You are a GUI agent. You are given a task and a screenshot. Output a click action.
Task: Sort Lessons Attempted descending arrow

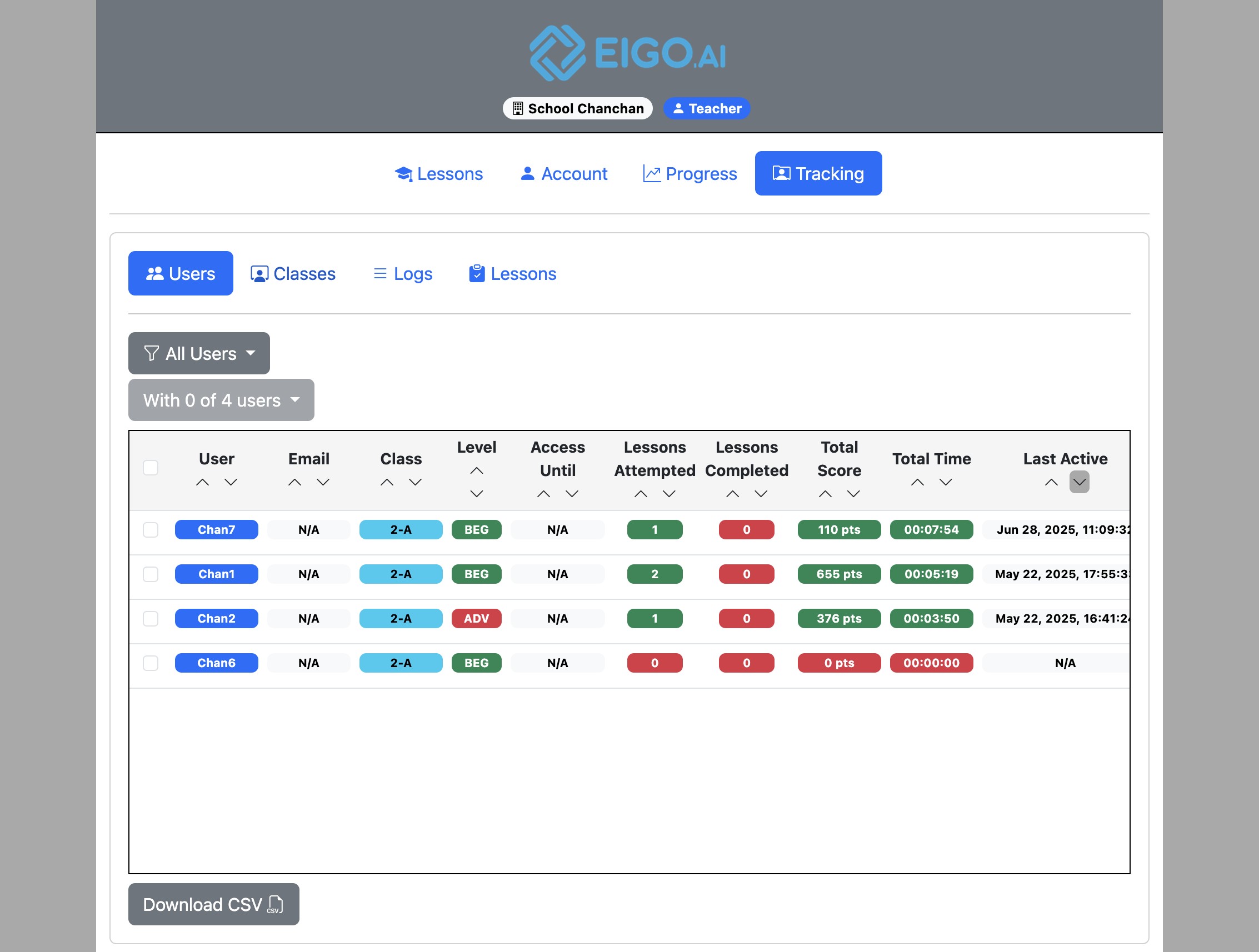pos(670,493)
